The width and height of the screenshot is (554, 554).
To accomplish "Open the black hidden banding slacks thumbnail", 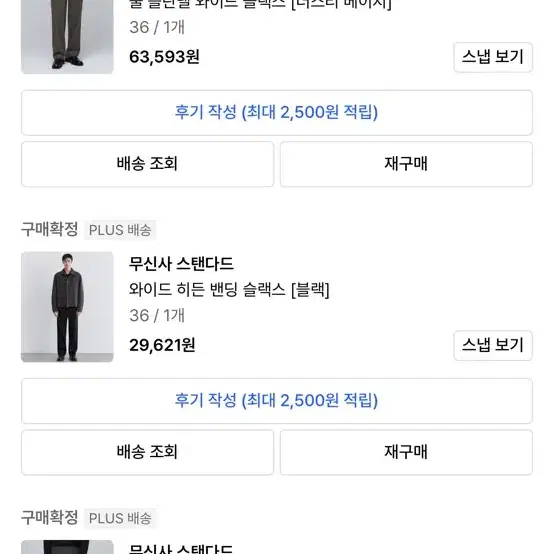I will pyautogui.click(x=67, y=307).
